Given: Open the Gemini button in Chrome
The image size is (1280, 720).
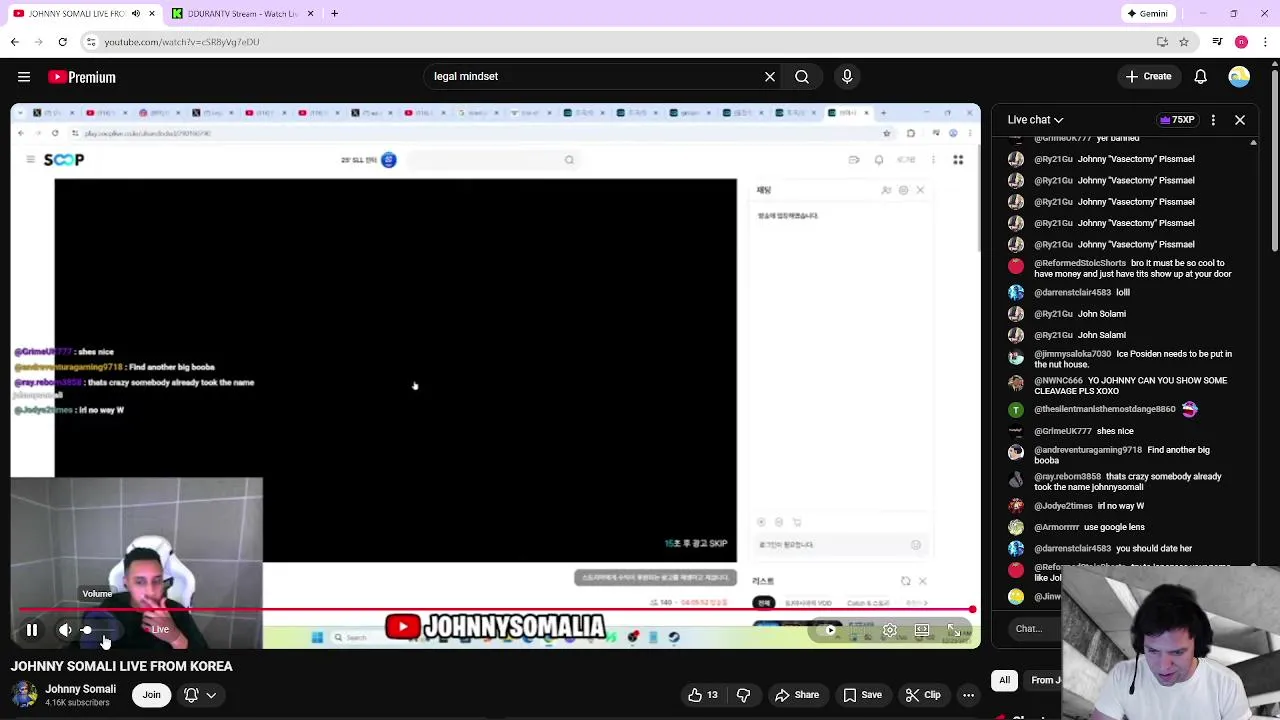Looking at the screenshot, I should 1147,13.
